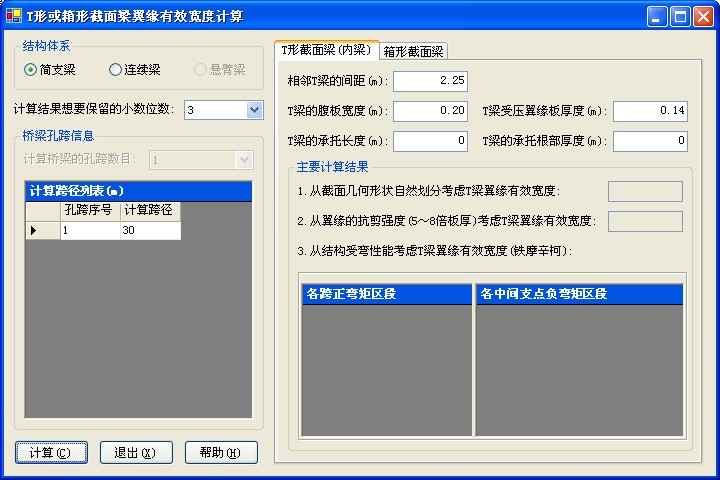Screen dimensions: 720x480
Task: Click the 计算结果想要保留的小数位数 label
Action: (94, 109)
